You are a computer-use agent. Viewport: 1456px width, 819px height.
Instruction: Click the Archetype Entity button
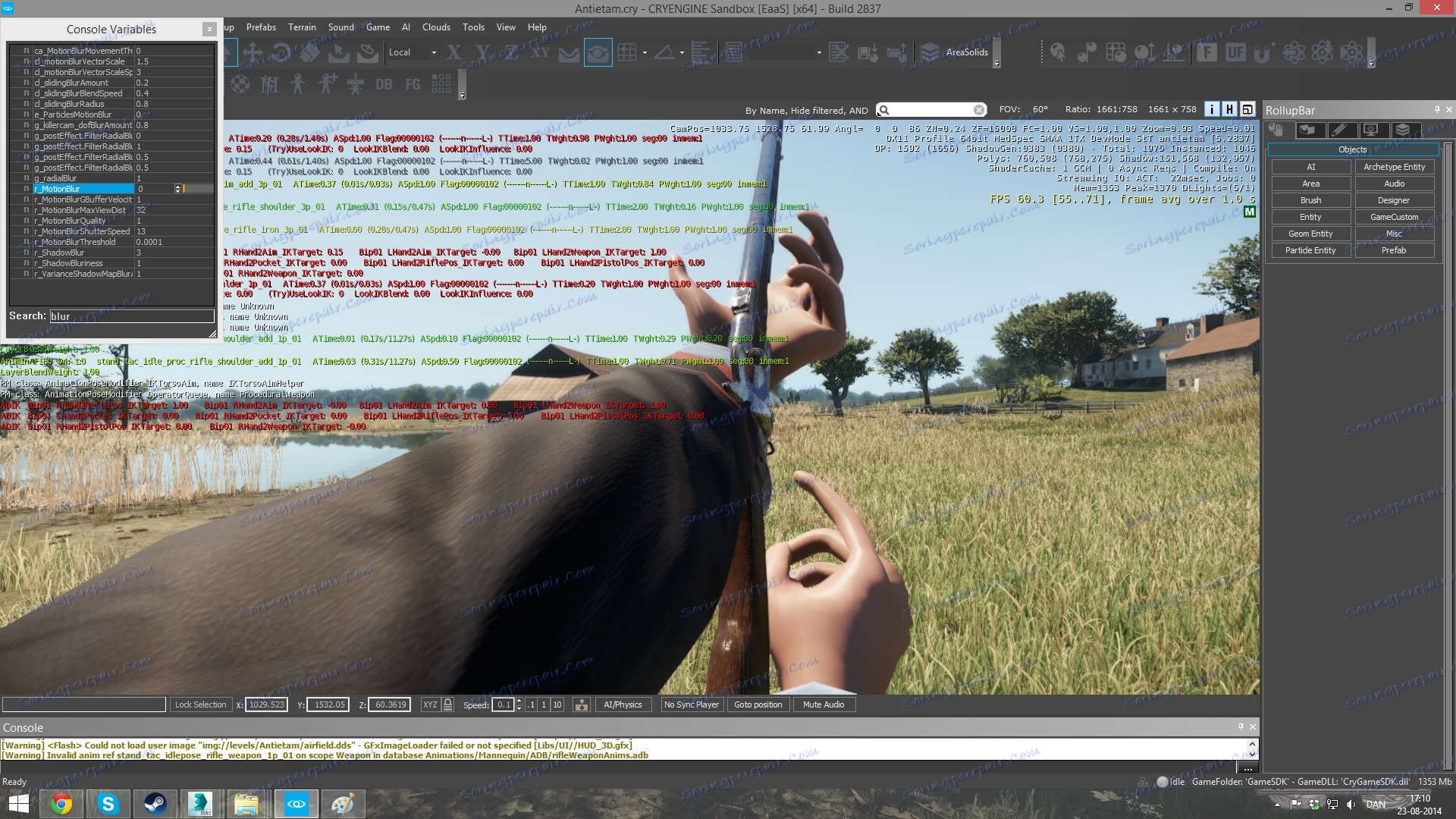click(1394, 167)
